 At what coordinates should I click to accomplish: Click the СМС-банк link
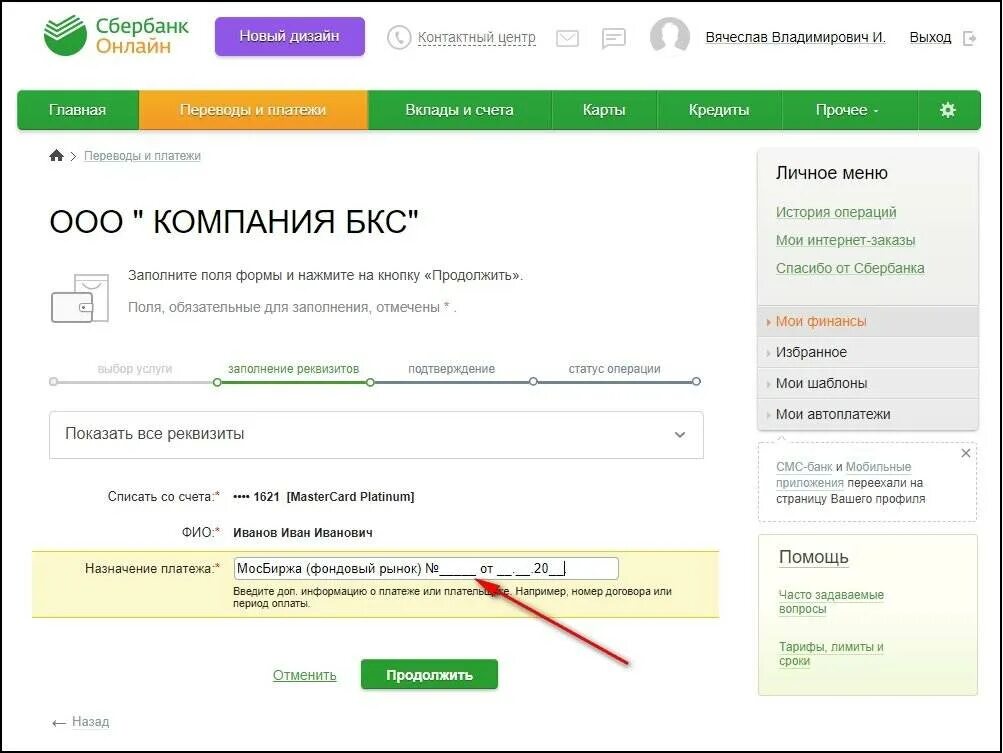804,467
